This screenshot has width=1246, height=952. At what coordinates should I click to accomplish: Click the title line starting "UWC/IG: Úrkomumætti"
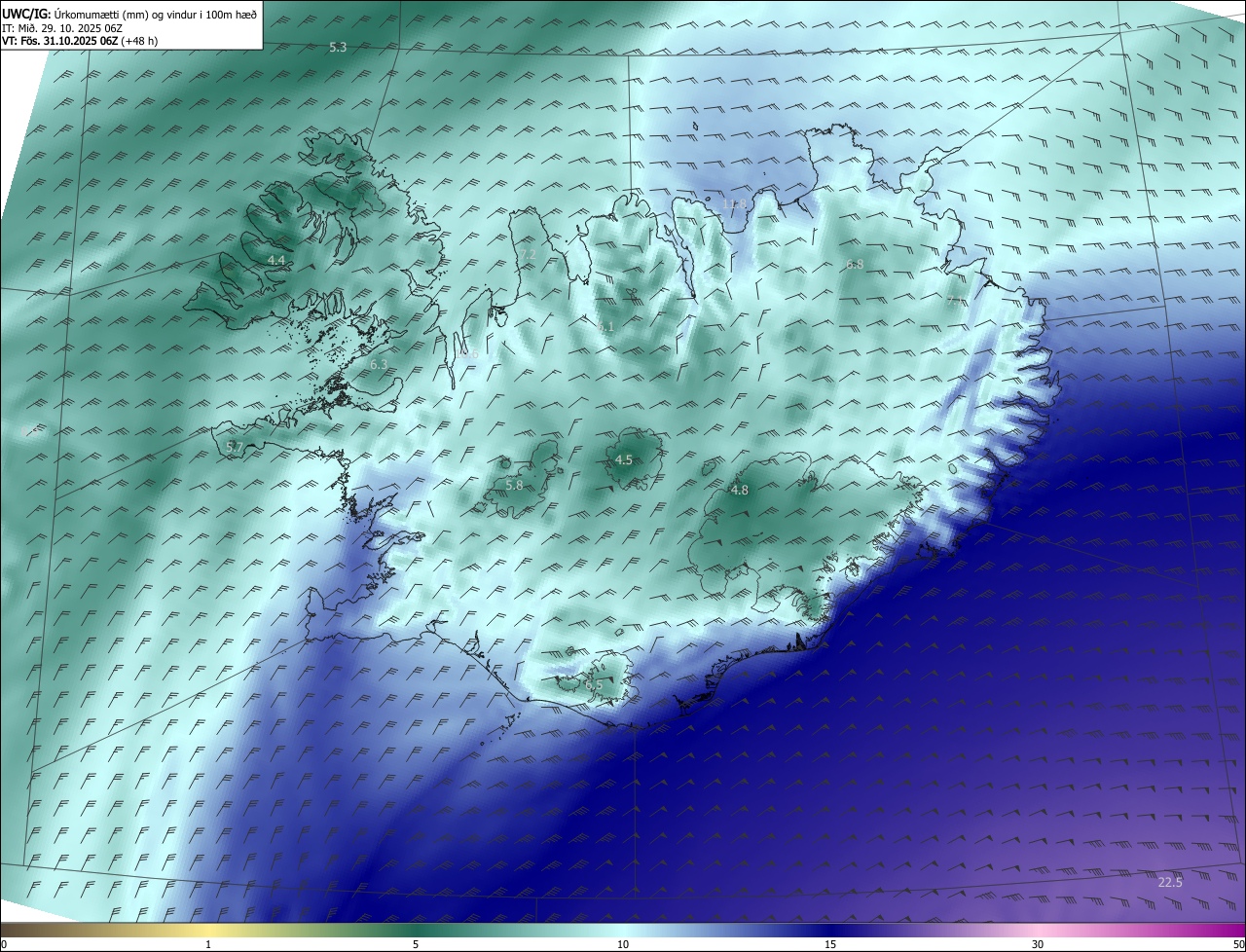[x=129, y=14]
